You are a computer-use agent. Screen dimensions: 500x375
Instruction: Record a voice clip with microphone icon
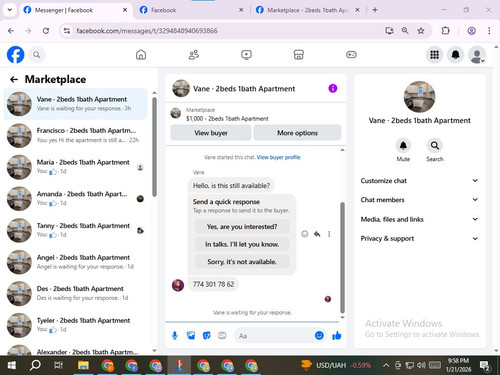pyautogui.click(x=175, y=336)
